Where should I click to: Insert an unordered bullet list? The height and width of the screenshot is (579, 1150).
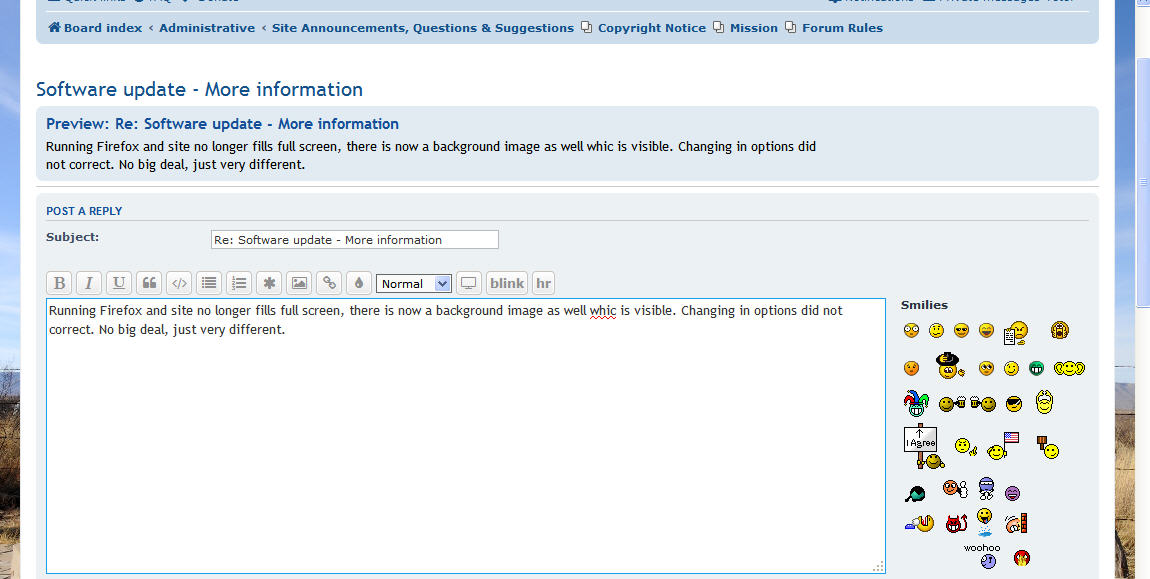[x=209, y=283]
